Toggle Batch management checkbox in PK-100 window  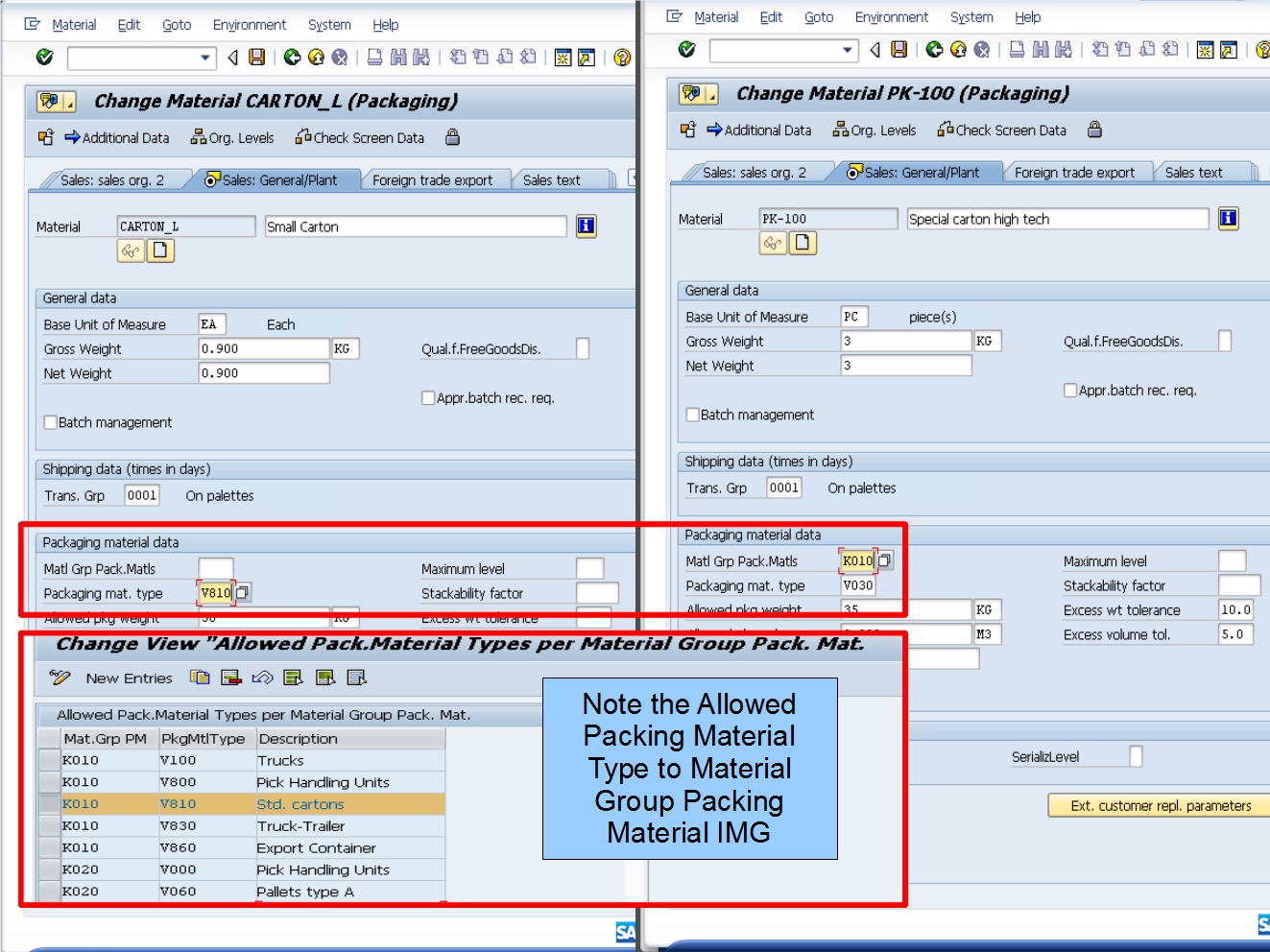(x=692, y=415)
